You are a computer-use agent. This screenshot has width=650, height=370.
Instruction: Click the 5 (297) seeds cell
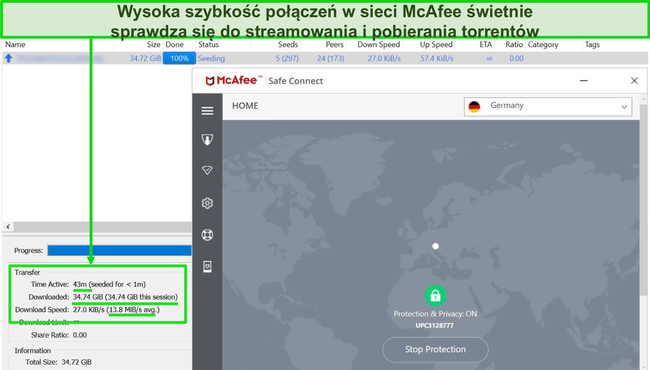pos(287,58)
